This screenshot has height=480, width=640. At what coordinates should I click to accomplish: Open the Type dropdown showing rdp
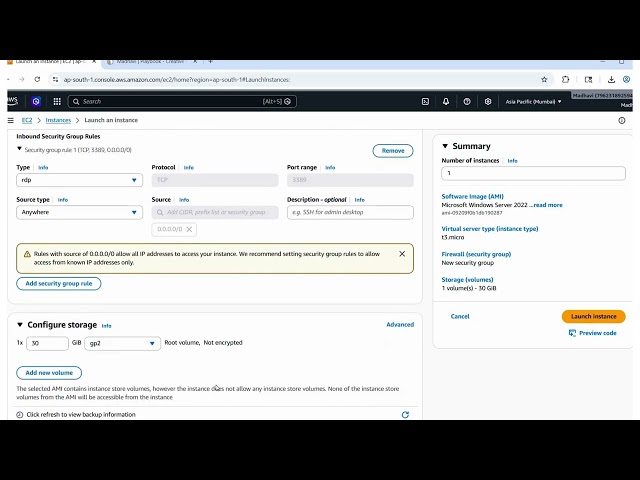(x=80, y=180)
